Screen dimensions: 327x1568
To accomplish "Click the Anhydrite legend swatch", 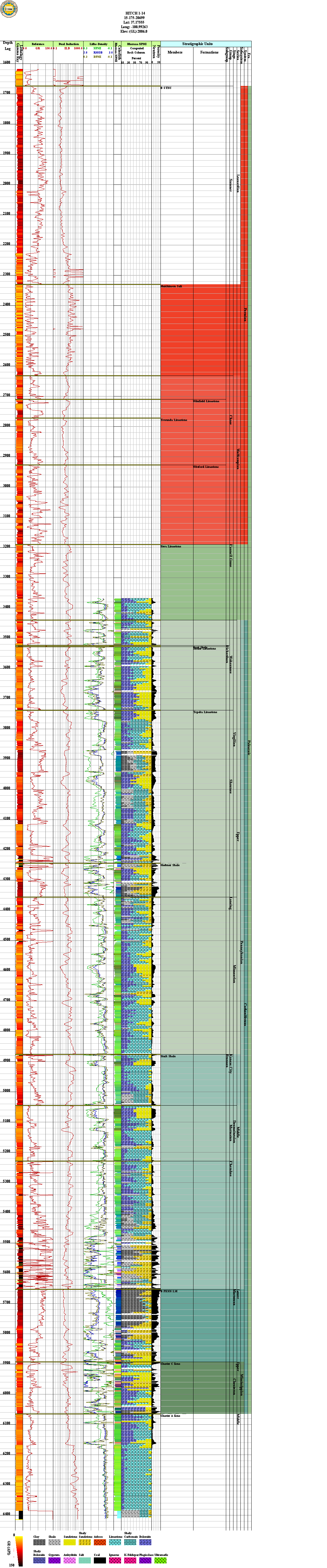I will click(70, 1560).
